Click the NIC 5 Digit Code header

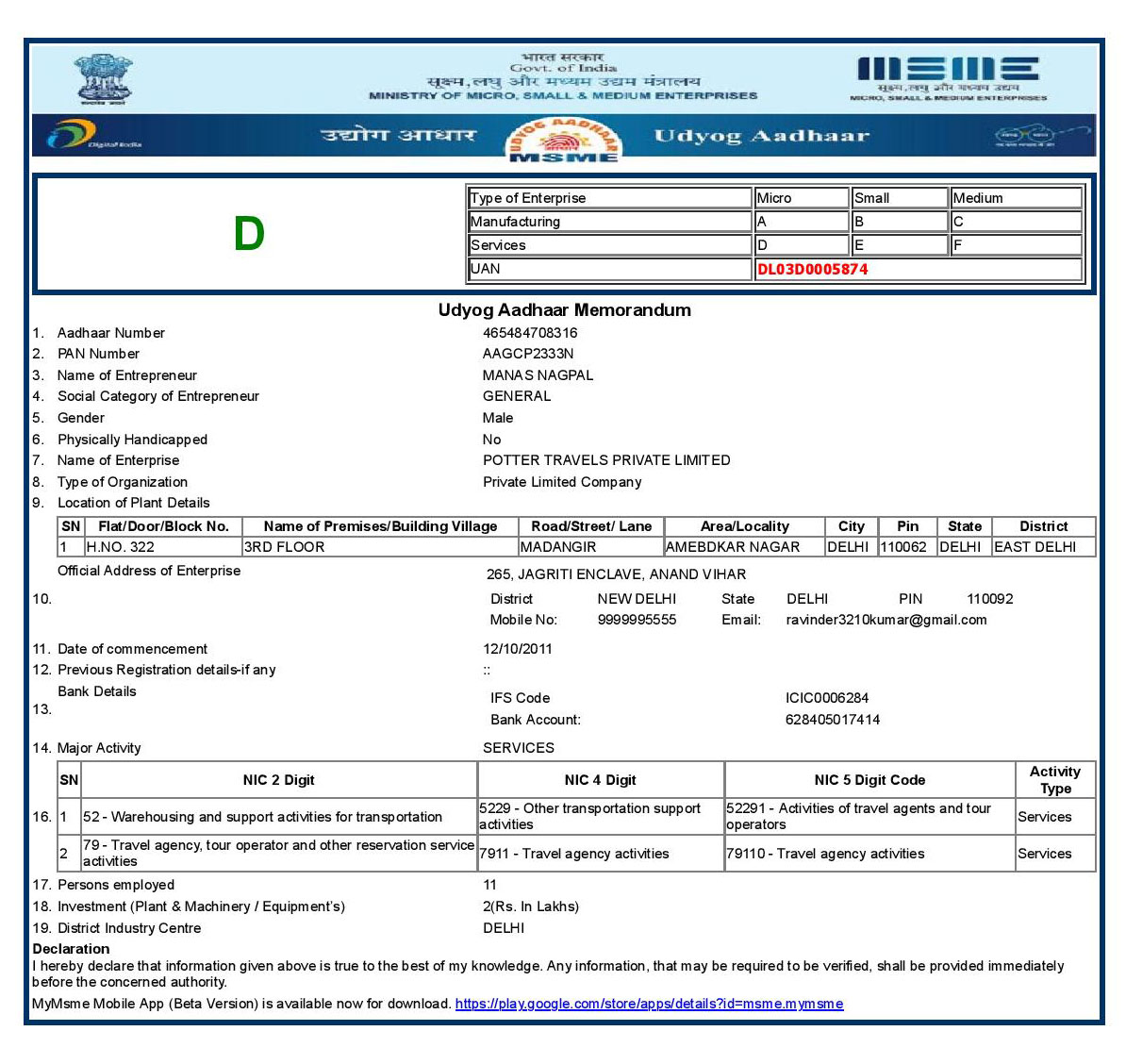[869, 779]
